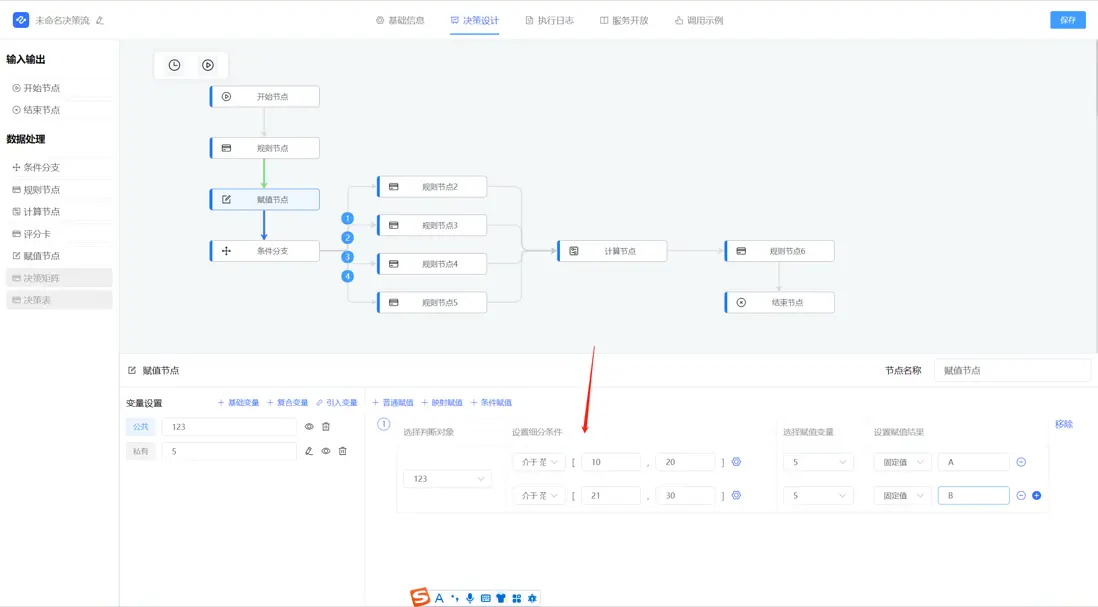The height and width of the screenshot is (607, 1098).
Task: Open settings gear for the 21–30 condition
Action: (736, 495)
